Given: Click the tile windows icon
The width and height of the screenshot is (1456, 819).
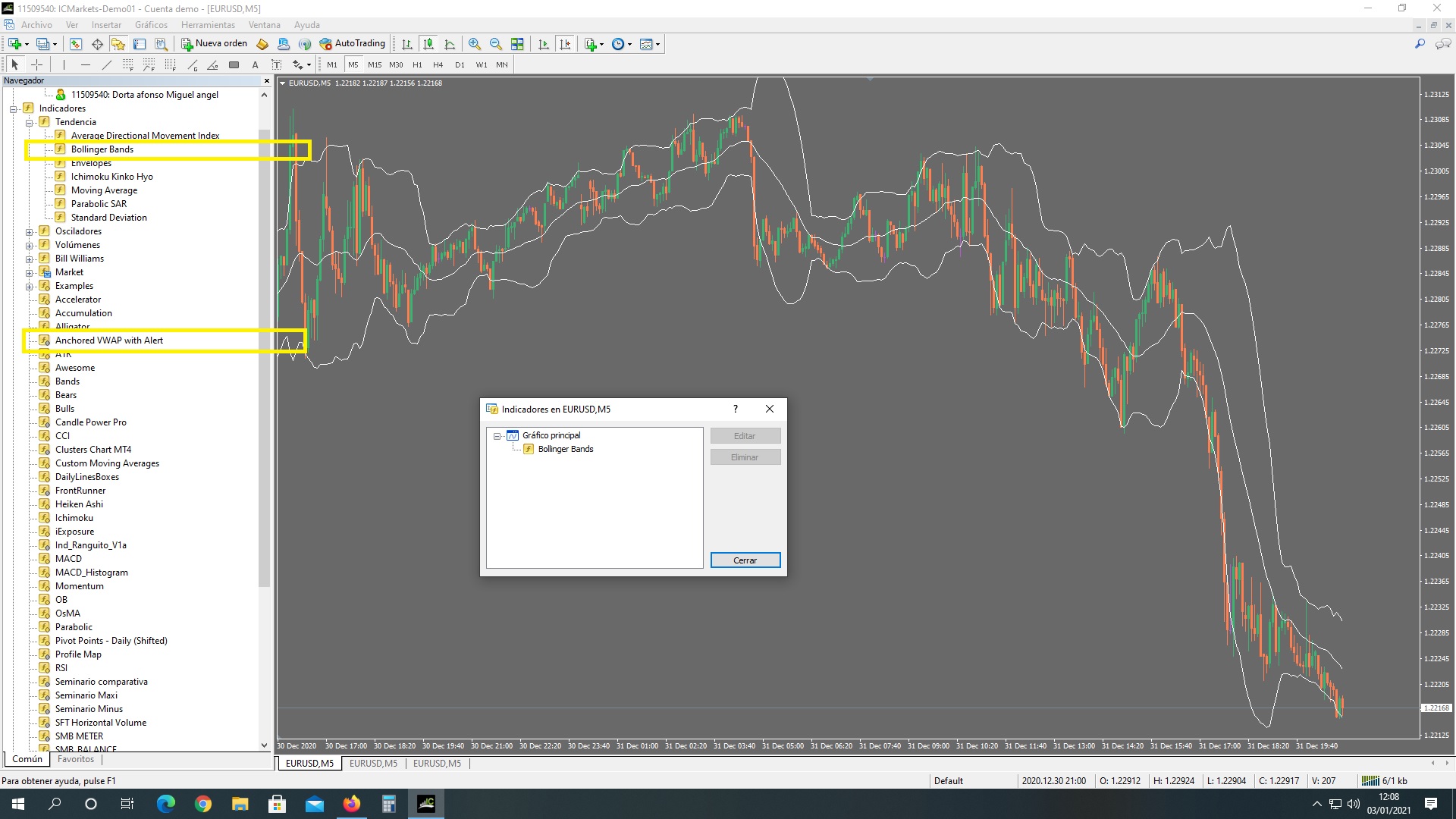Looking at the screenshot, I should click(517, 44).
